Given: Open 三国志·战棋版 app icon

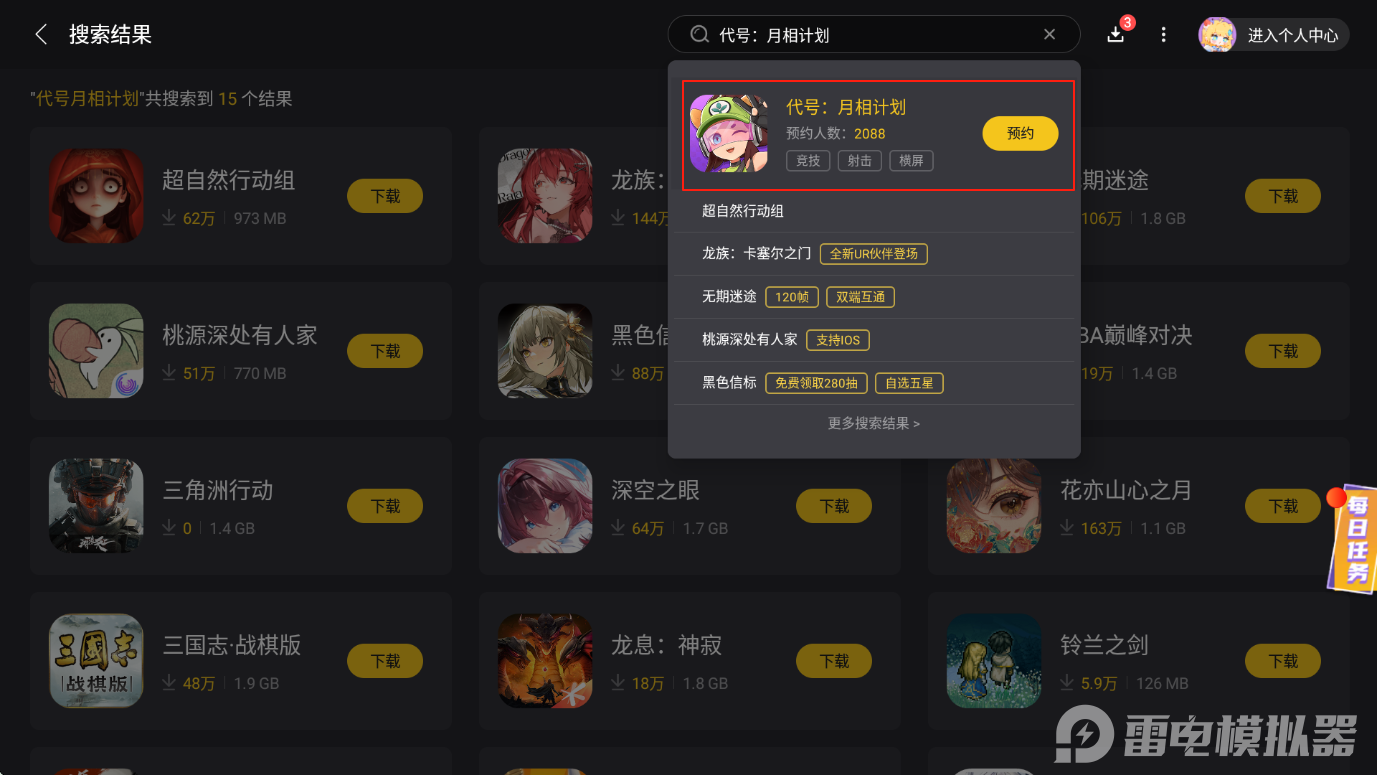Looking at the screenshot, I should coord(97,661).
